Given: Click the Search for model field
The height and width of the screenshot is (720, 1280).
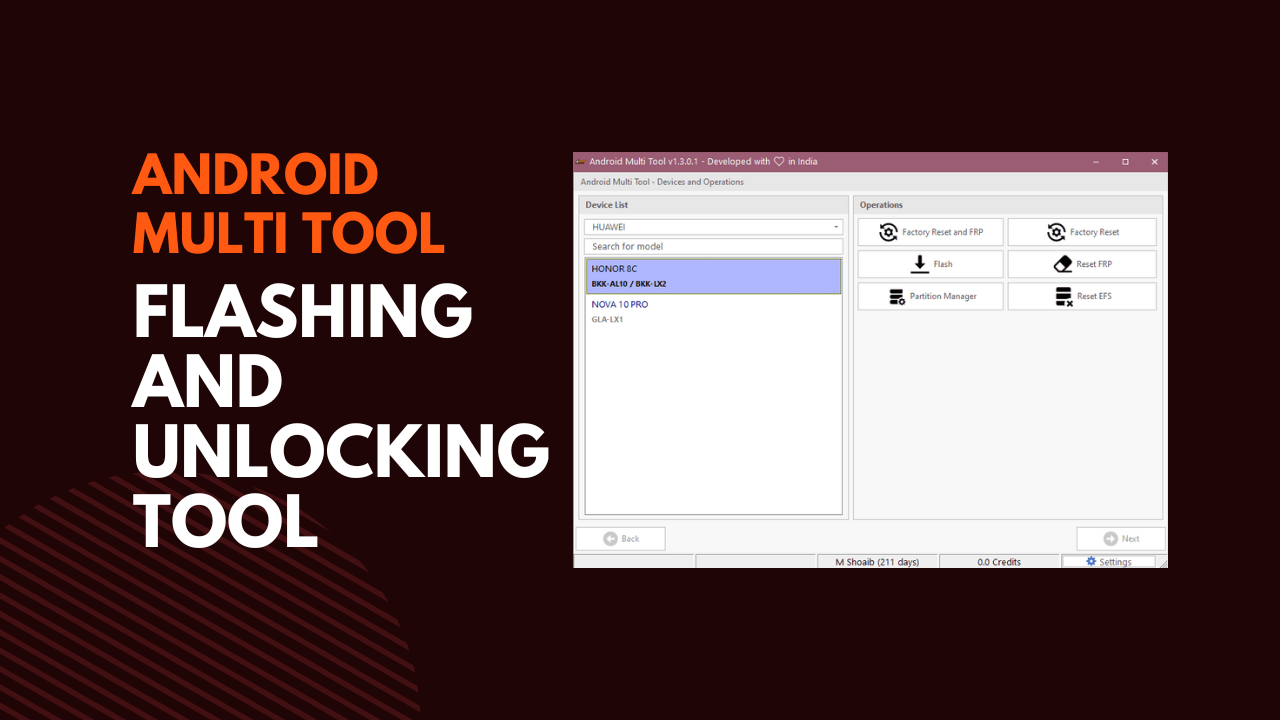Looking at the screenshot, I should [x=713, y=246].
